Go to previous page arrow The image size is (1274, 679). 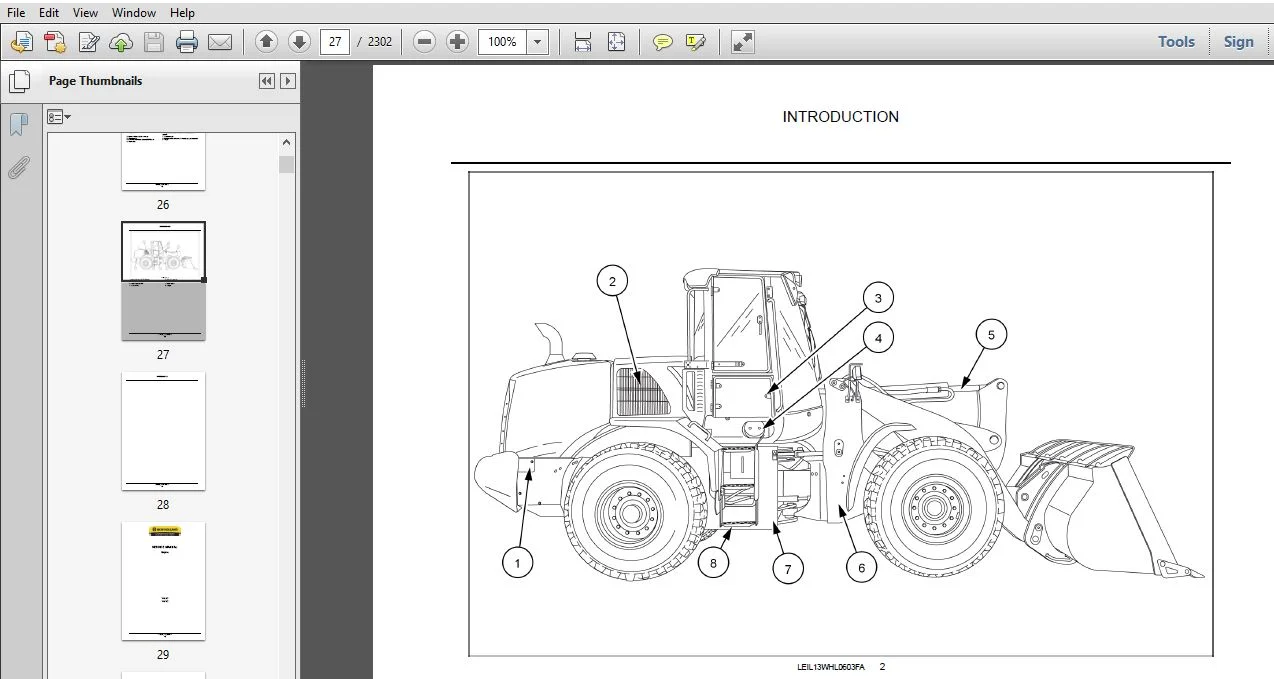[x=266, y=42]
